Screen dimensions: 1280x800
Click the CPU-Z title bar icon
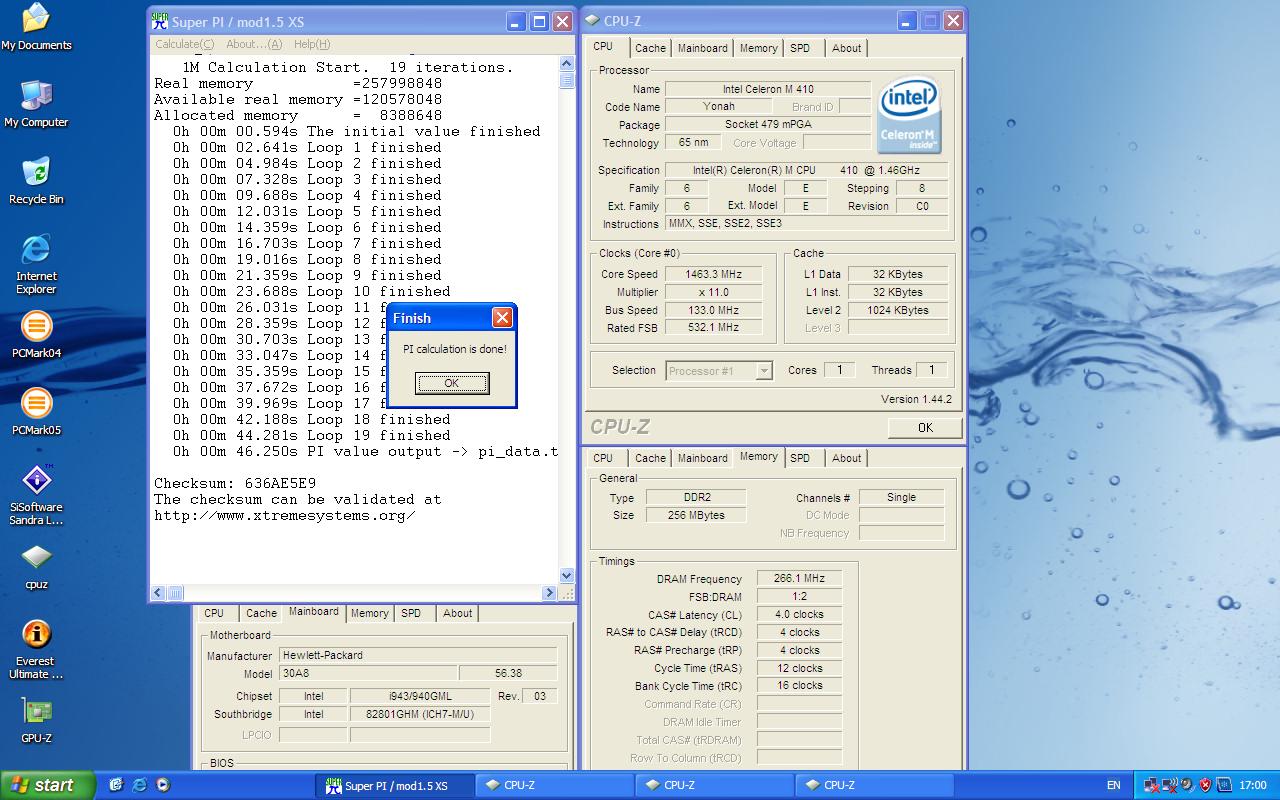[x=592, y=20]
